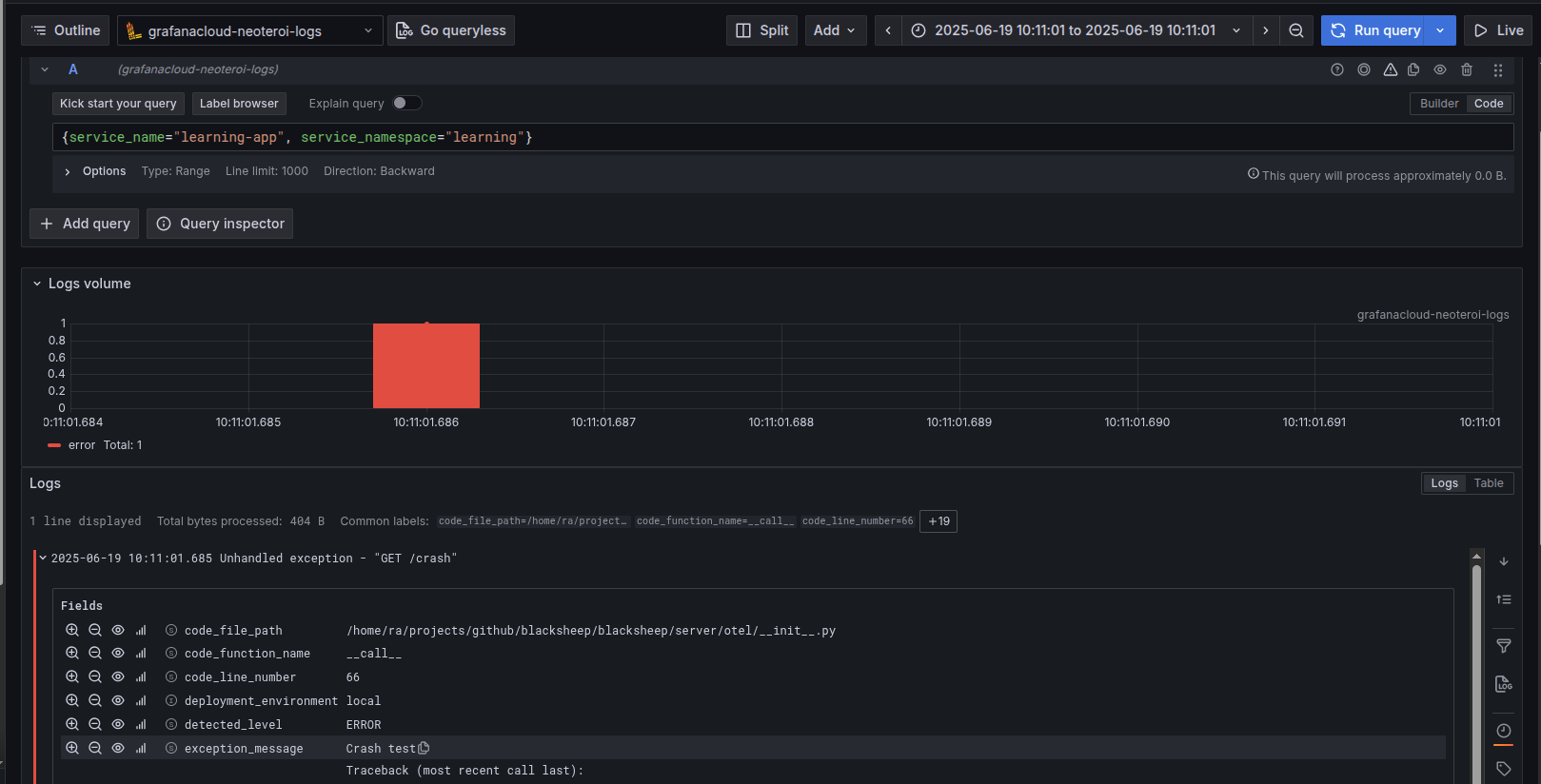Show ad-hoc statistics for detected_level

pyautogui.click(x=141, y=724)
